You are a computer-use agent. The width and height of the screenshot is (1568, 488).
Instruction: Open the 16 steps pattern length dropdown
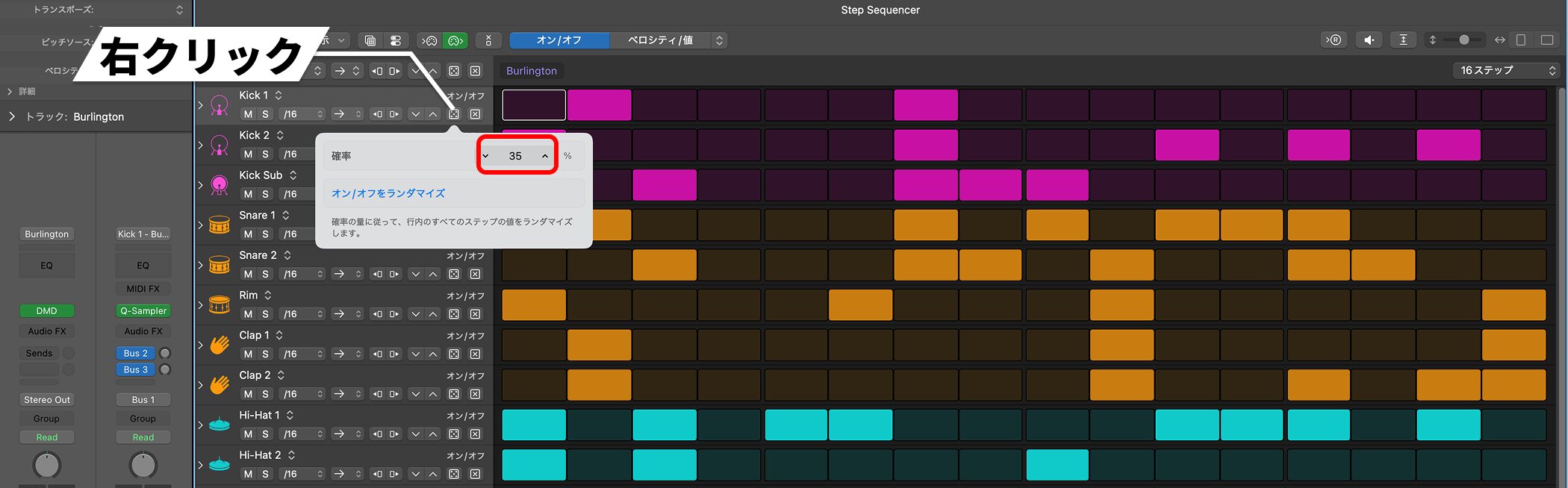point(1508,70)
